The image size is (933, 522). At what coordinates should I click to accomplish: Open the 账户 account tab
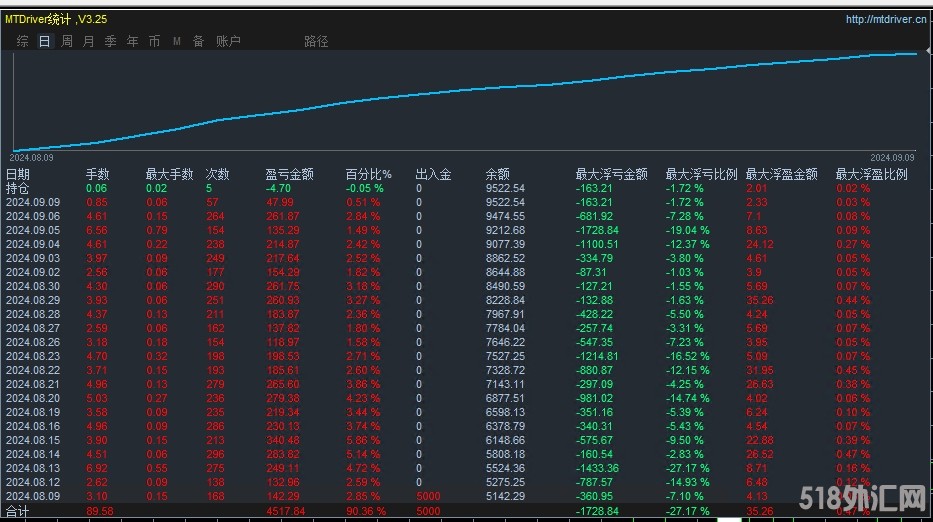click(228, 41)
